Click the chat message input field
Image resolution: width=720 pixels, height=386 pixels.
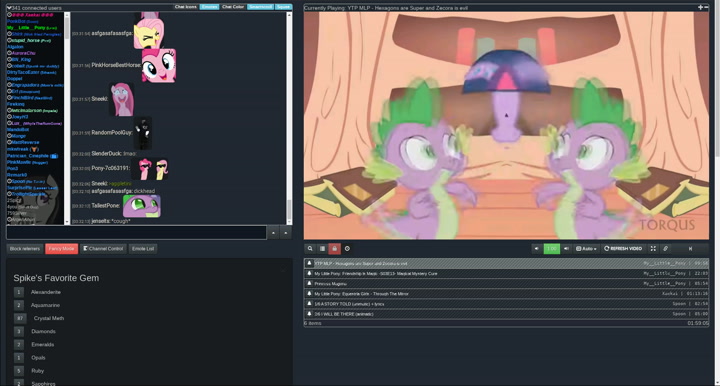pos(136,232)
